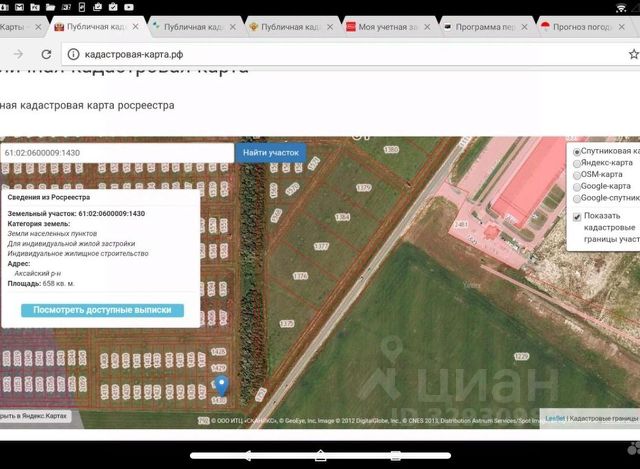Screen dimensions: 640x469
Task: Close the Публичная кад tab with the eagle favicon
Action: point(330,27)
